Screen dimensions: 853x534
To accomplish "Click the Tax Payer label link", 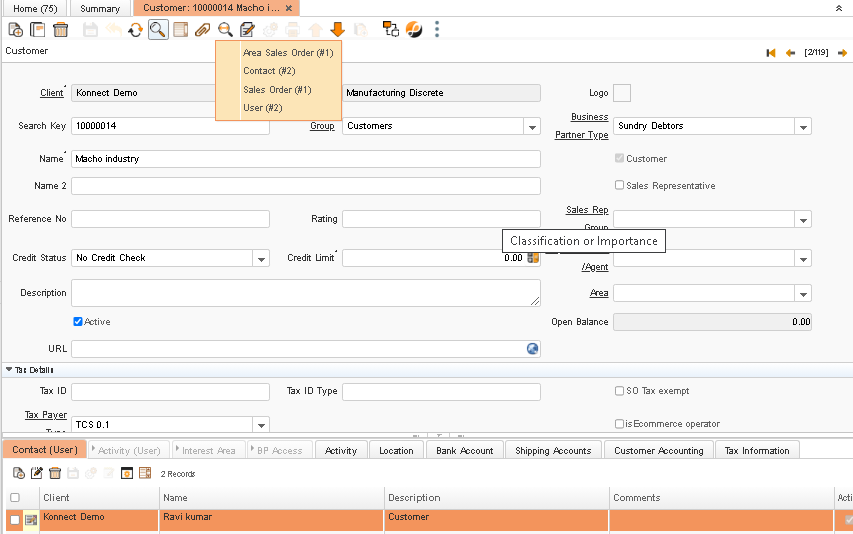I will (46, 414).
